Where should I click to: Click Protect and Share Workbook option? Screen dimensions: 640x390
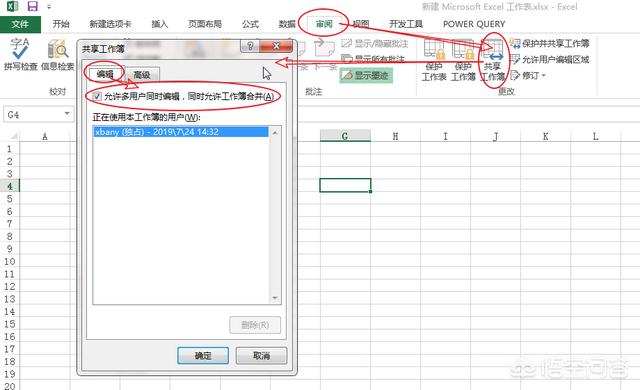click(550, 43)
